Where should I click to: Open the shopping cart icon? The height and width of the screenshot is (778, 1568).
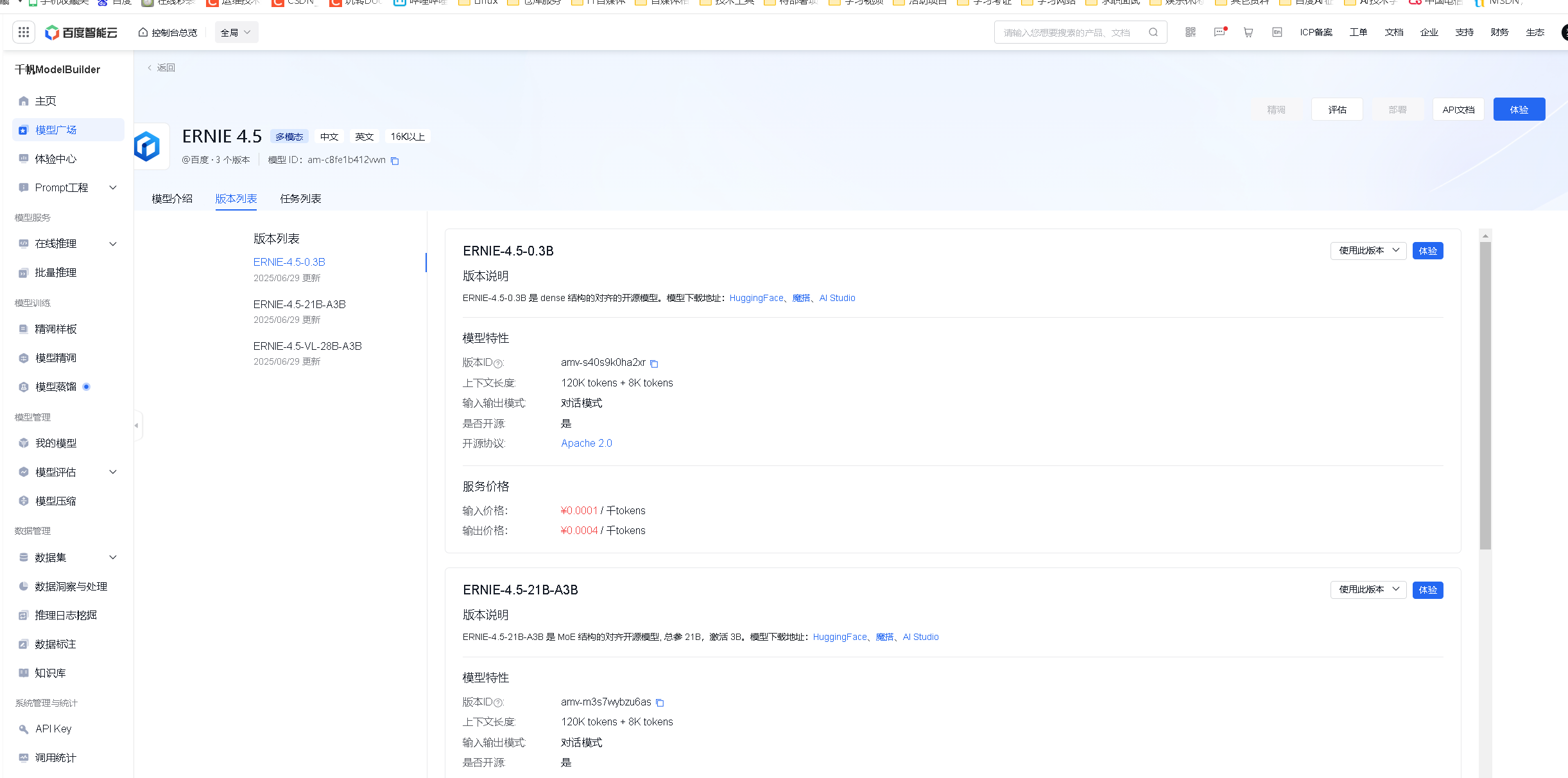tap(1248, 32)
